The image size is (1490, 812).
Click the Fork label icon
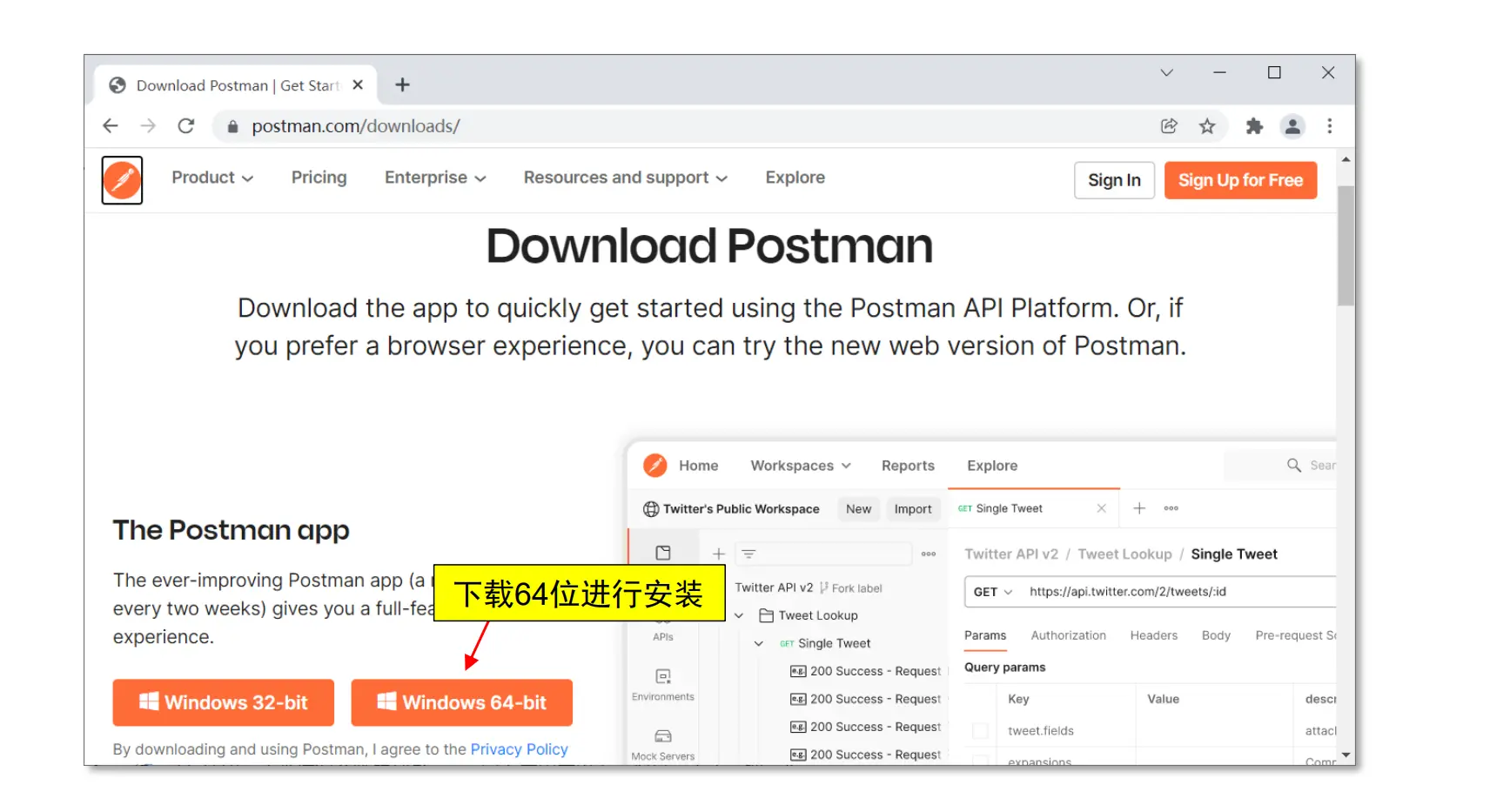click(824, 588)
